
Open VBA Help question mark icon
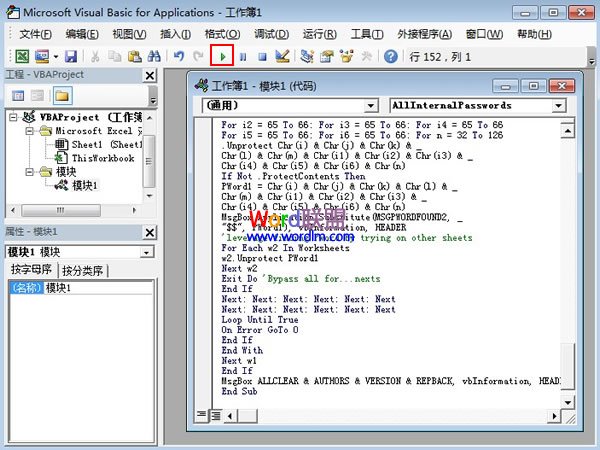[391, 57]
